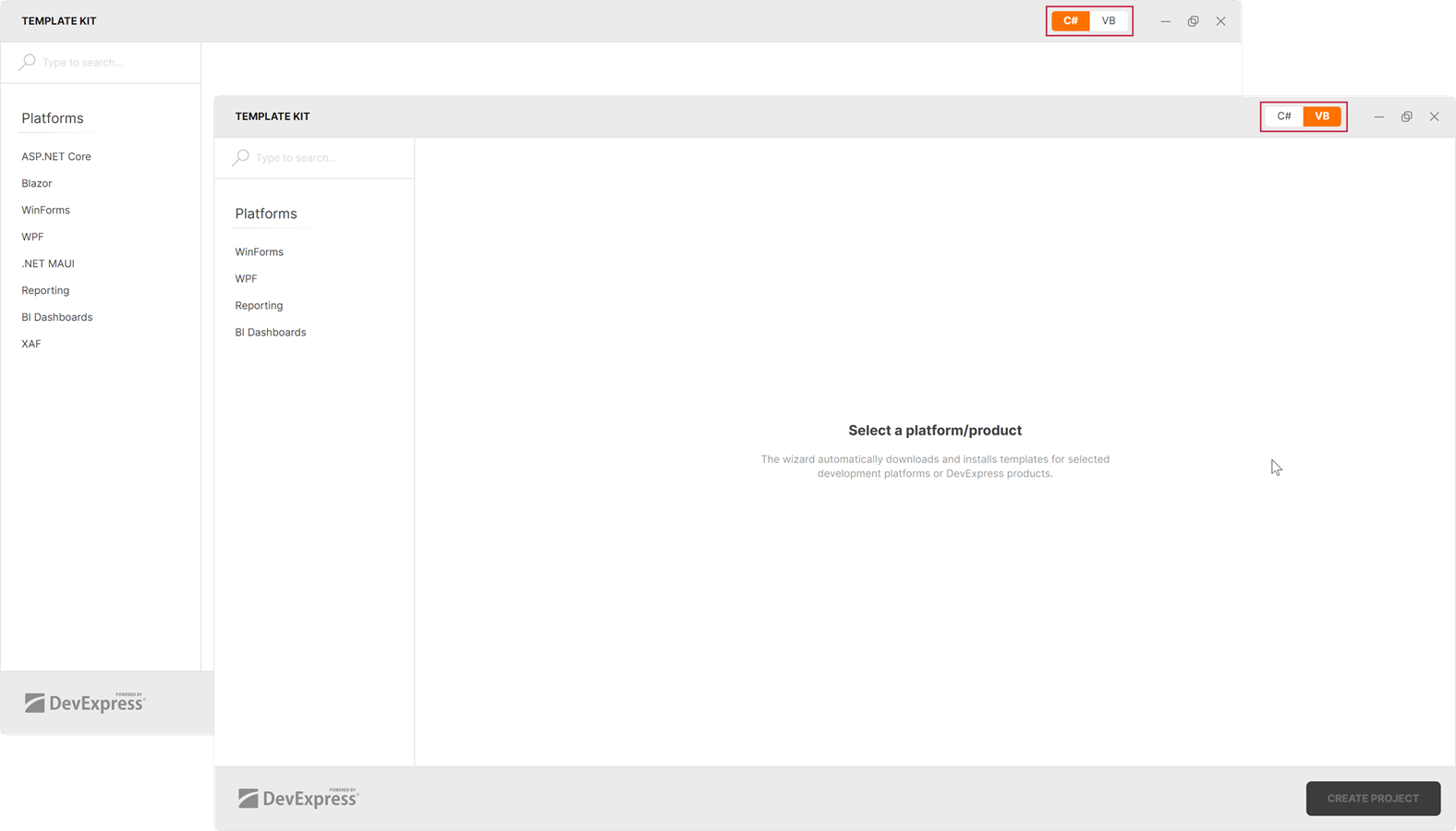Select WinForms in the back window

click(45, 211)
